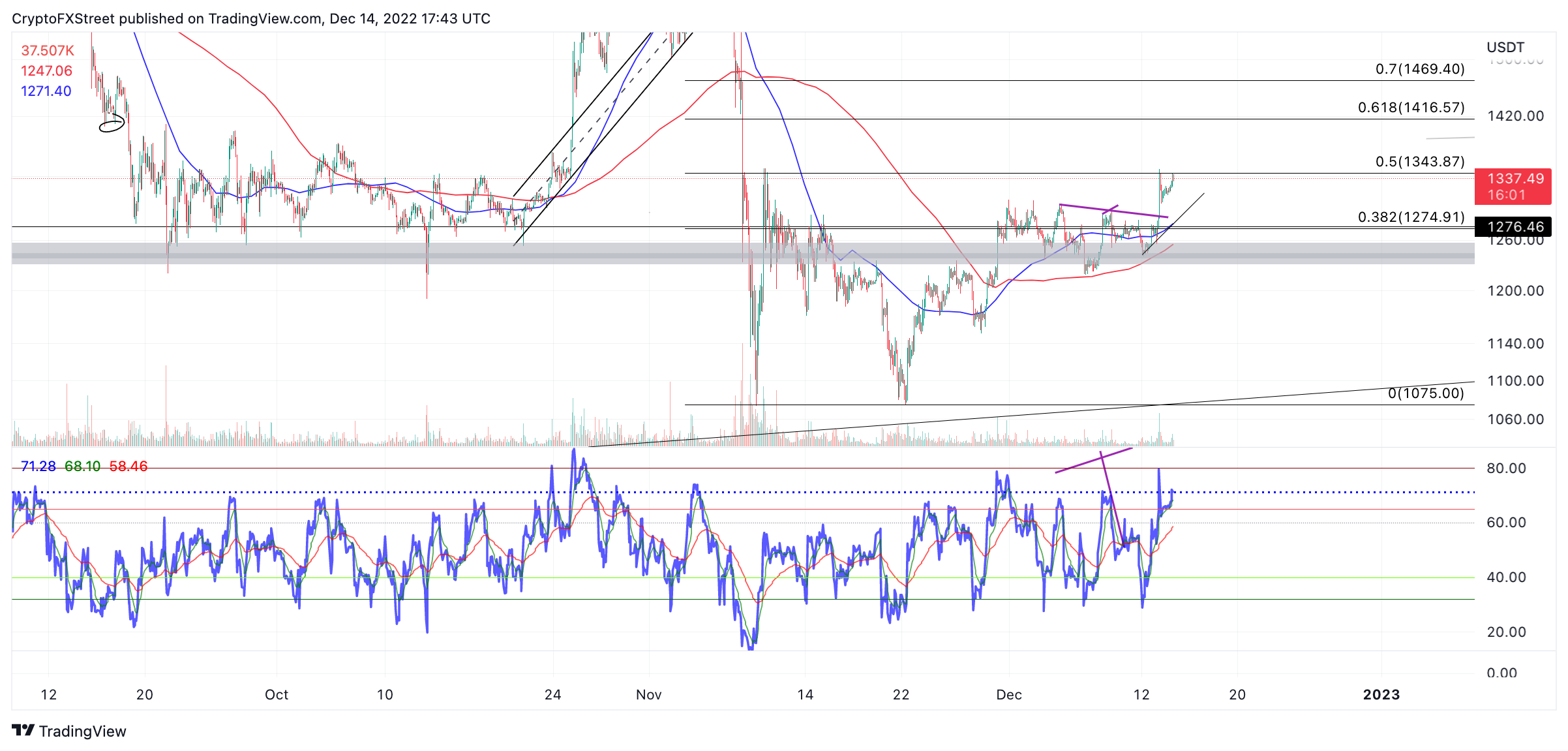
Task: Click the 0.382(1274.91) Fibonacci level label
Action: pyautogui.click(x=1411, y=217)
